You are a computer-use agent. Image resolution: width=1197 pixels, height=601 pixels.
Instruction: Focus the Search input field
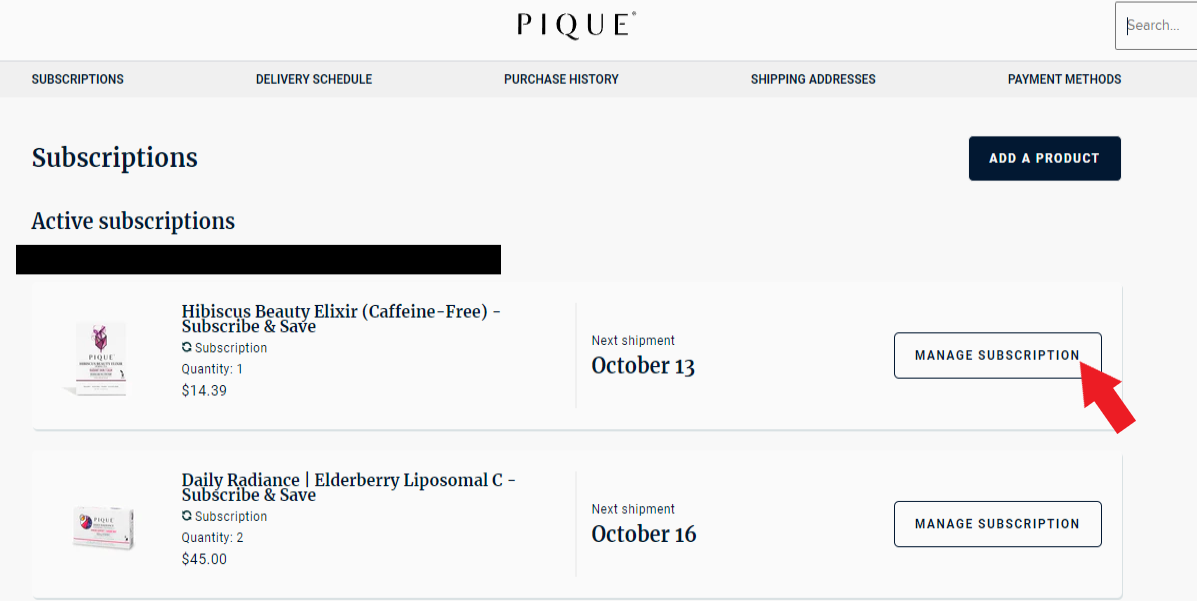pos(1156,25)
